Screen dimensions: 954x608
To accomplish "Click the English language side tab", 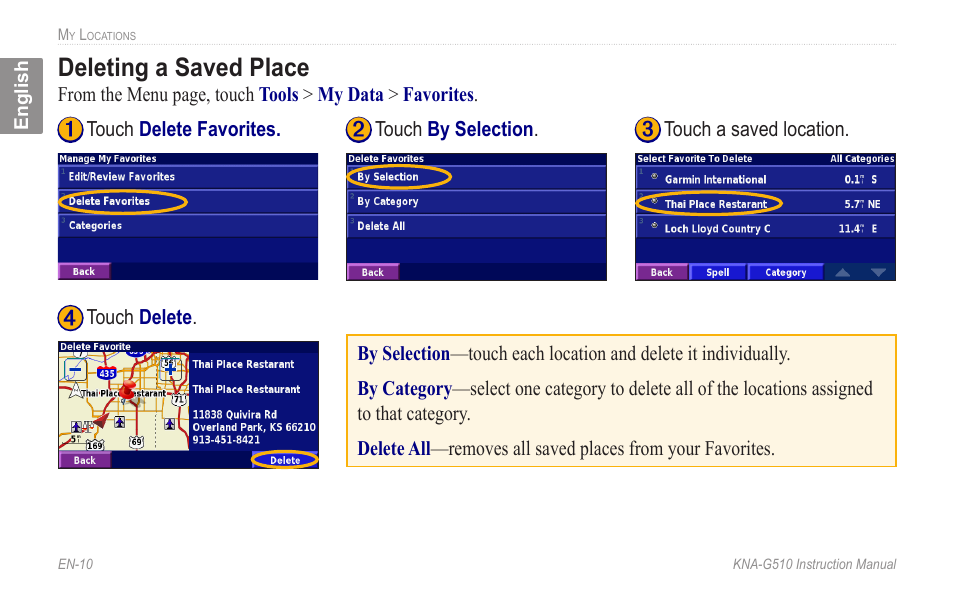I will pos(21,96).
